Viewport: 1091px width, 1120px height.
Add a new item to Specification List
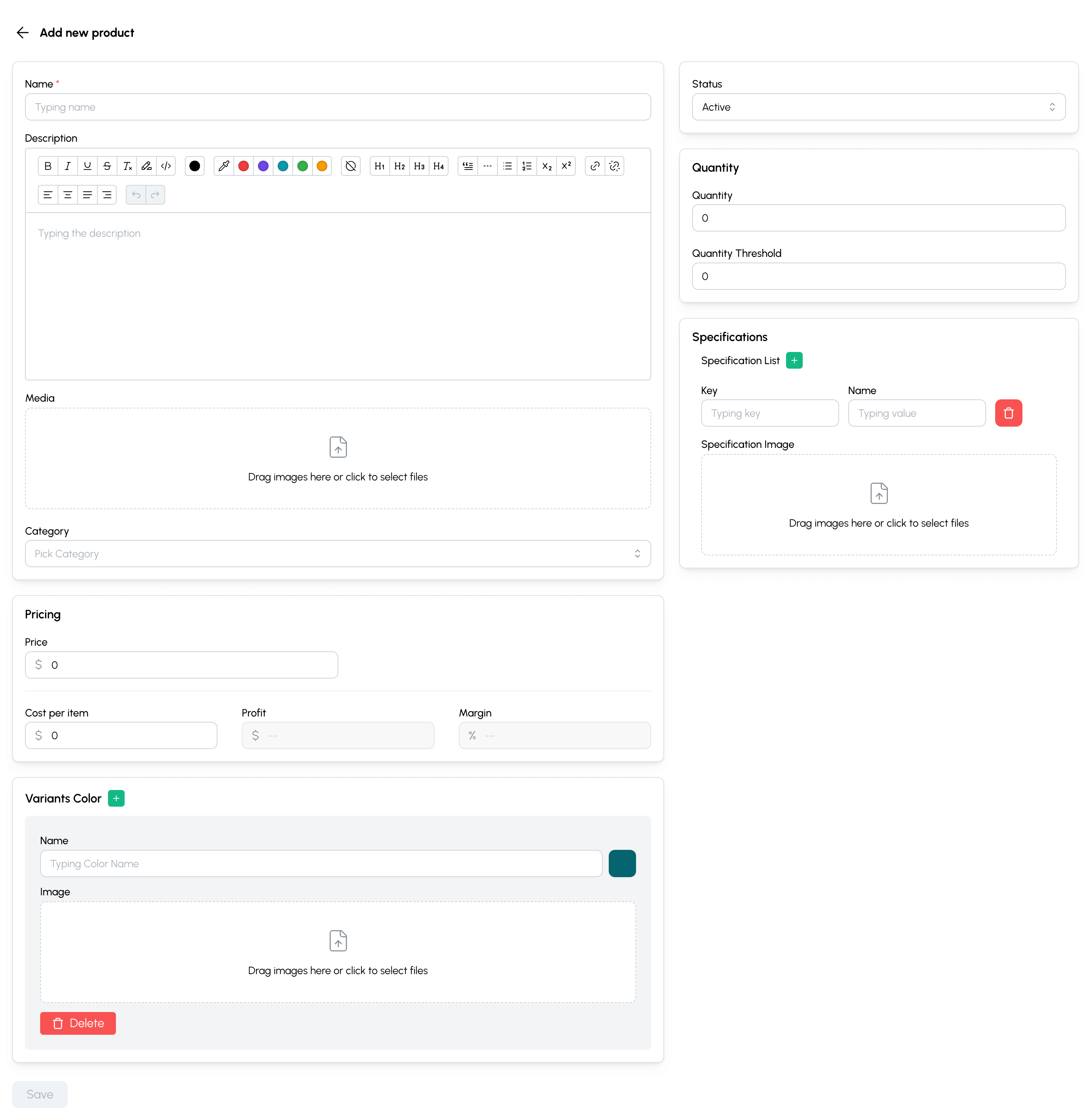[x=794, y=360]
